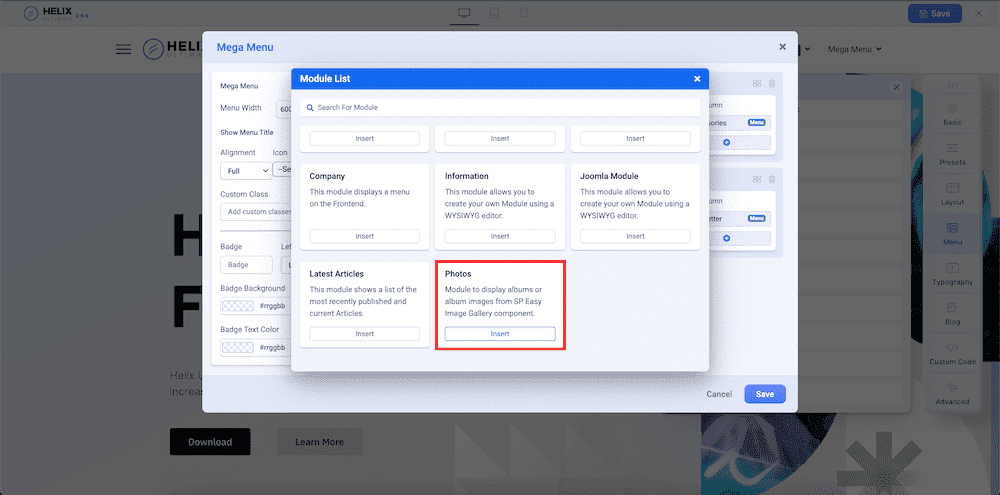Click the Menu badge on Newsletter item
1000x495 pixels.
click(x=756, y=218)
